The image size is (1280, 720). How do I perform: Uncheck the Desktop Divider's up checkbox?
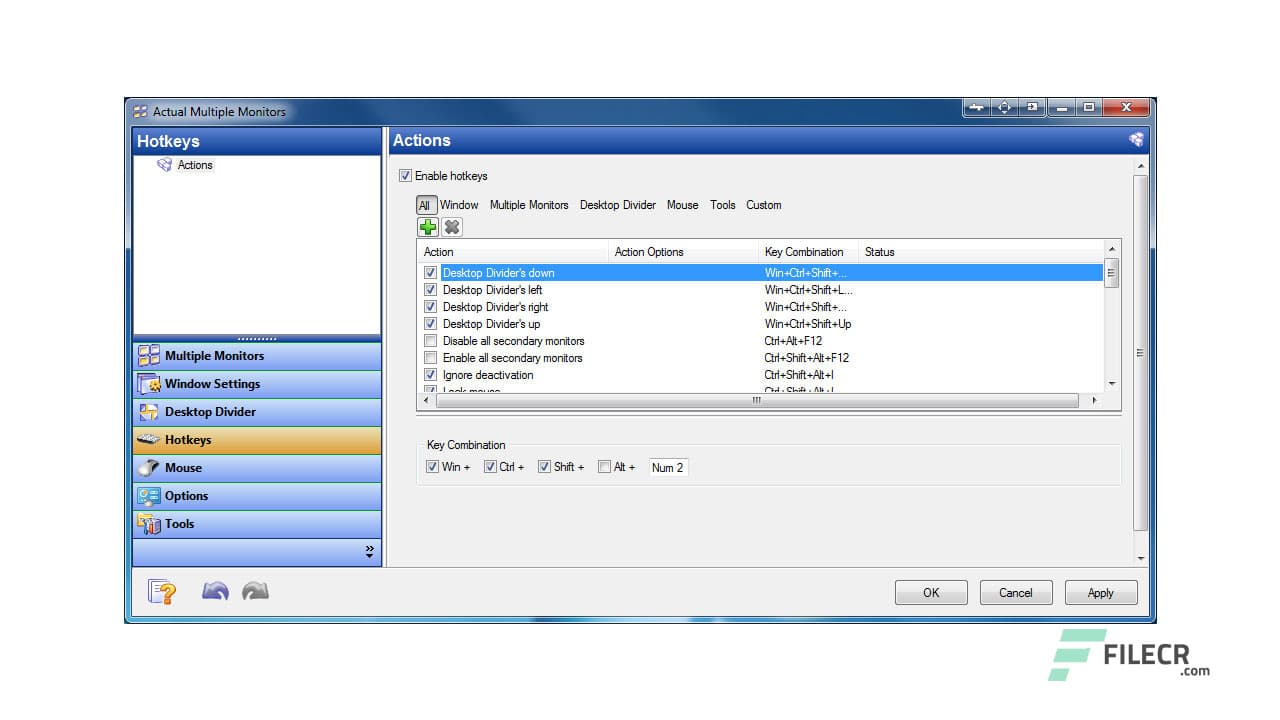pyautogui.click(x=431, y=324)
